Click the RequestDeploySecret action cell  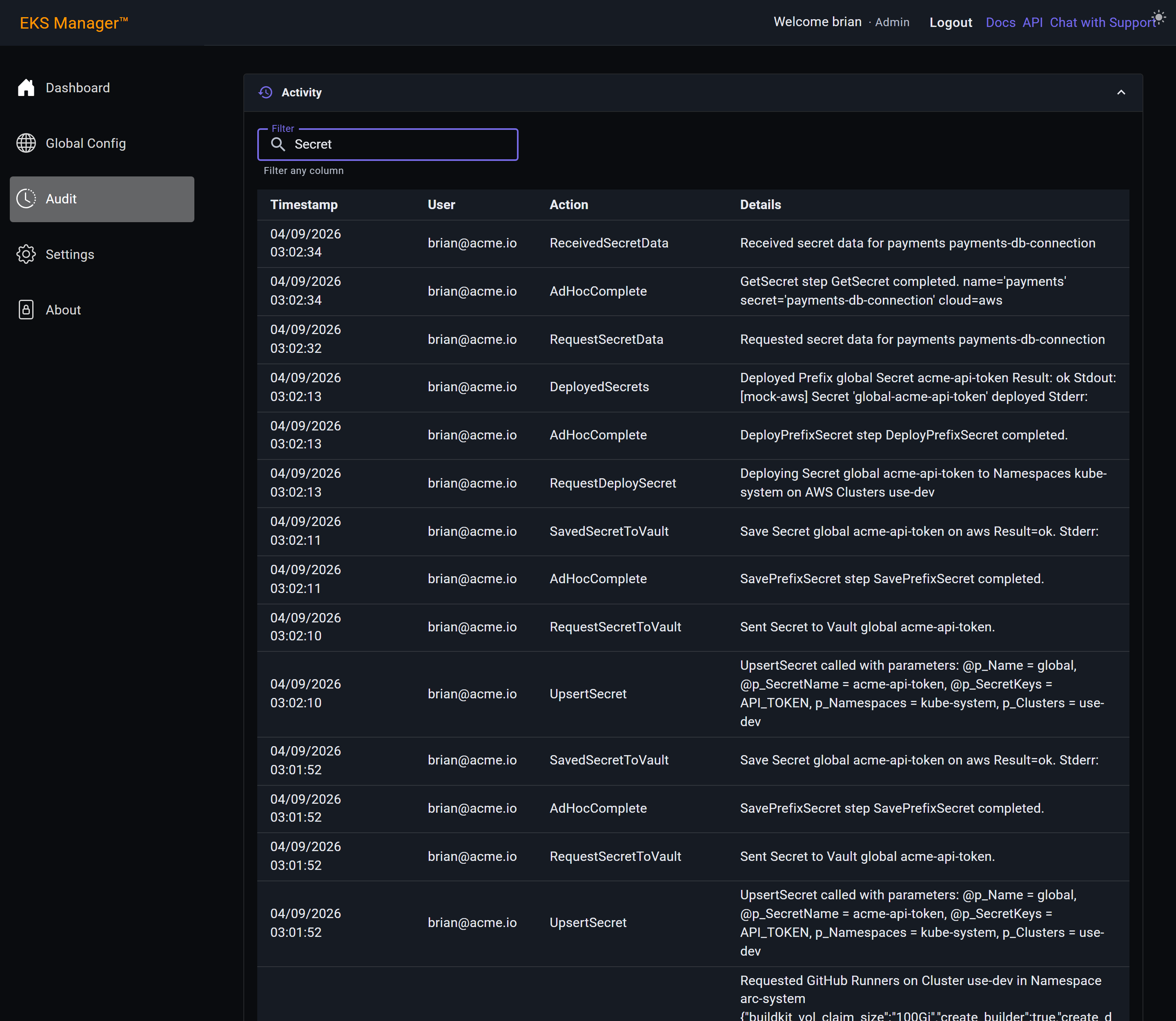(x=612, y=483)
